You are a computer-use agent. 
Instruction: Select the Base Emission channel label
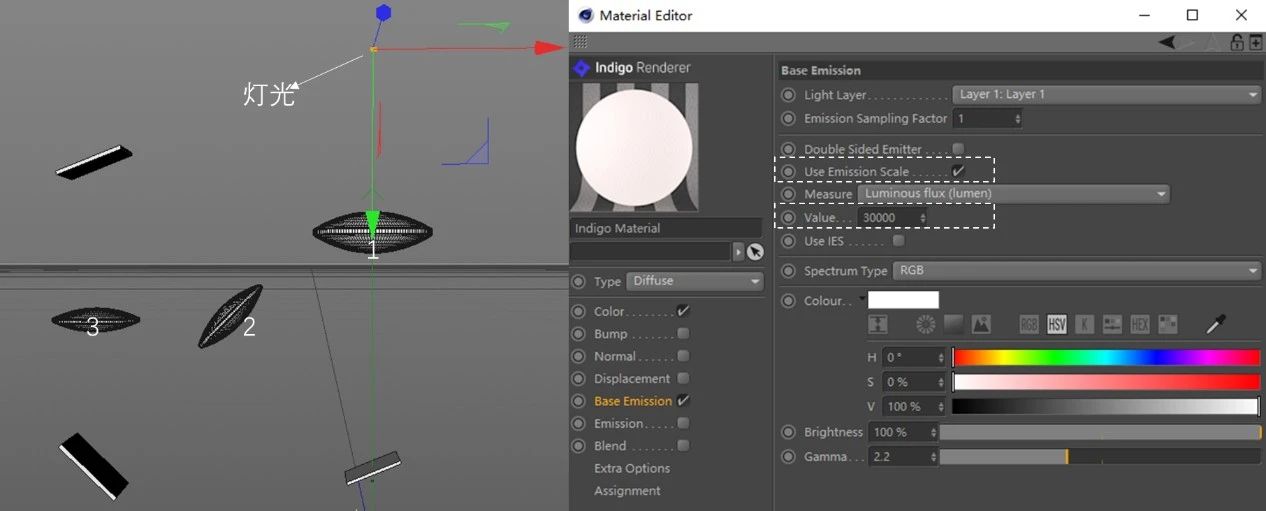click(633, 401)
